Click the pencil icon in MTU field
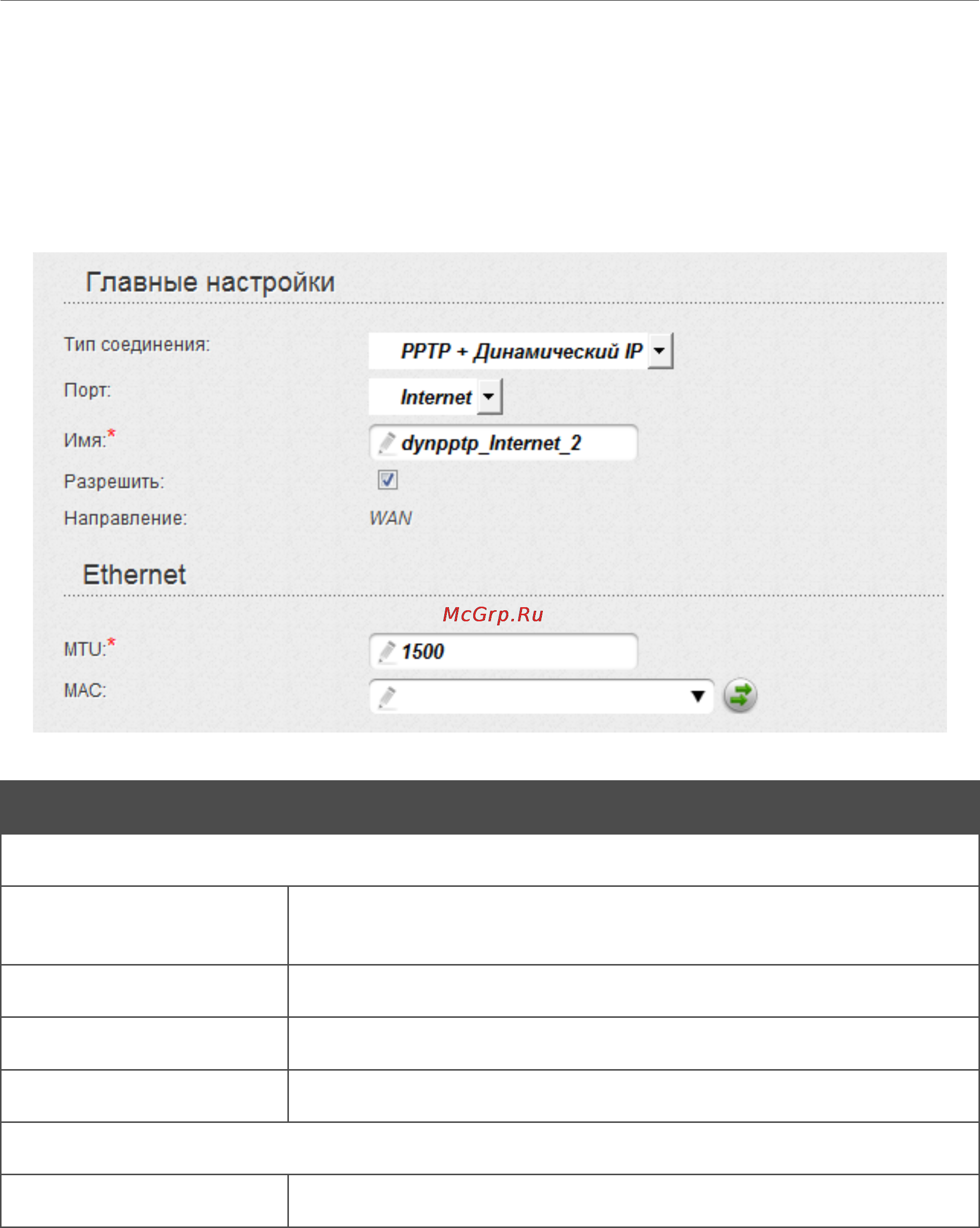The image size is (980, 1228). pyautogui.click(x=387, y=652)
